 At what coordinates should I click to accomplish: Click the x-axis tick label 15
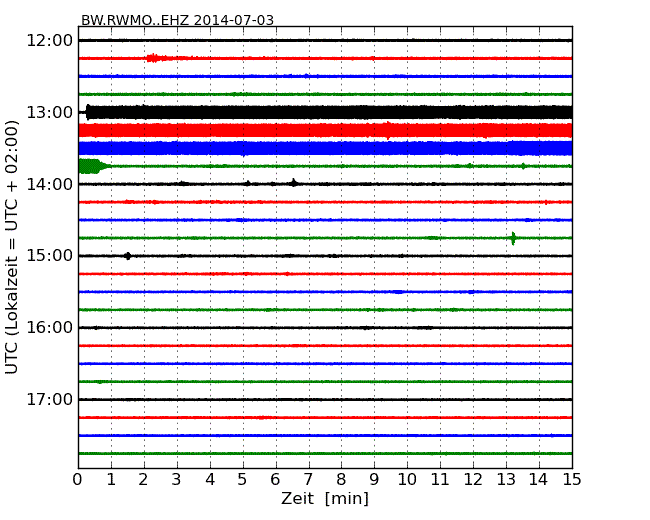tap(572, 480)
